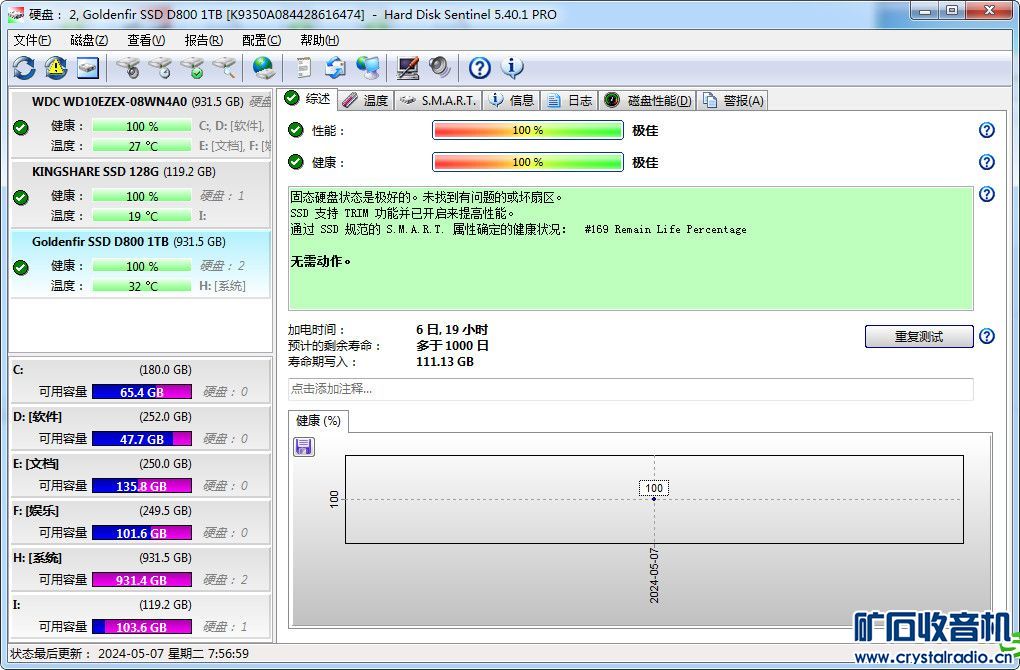Viewport: 1020px width, 670px height.
Task: Open the 日志 tab
Action: (569, 100)
